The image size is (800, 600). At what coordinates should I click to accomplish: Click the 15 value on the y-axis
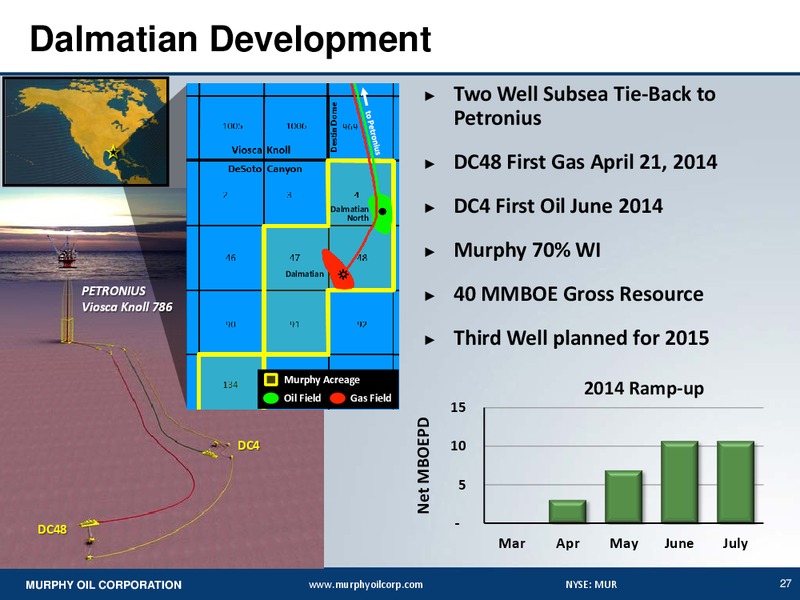pyautogui.click(x=458, y=407)
